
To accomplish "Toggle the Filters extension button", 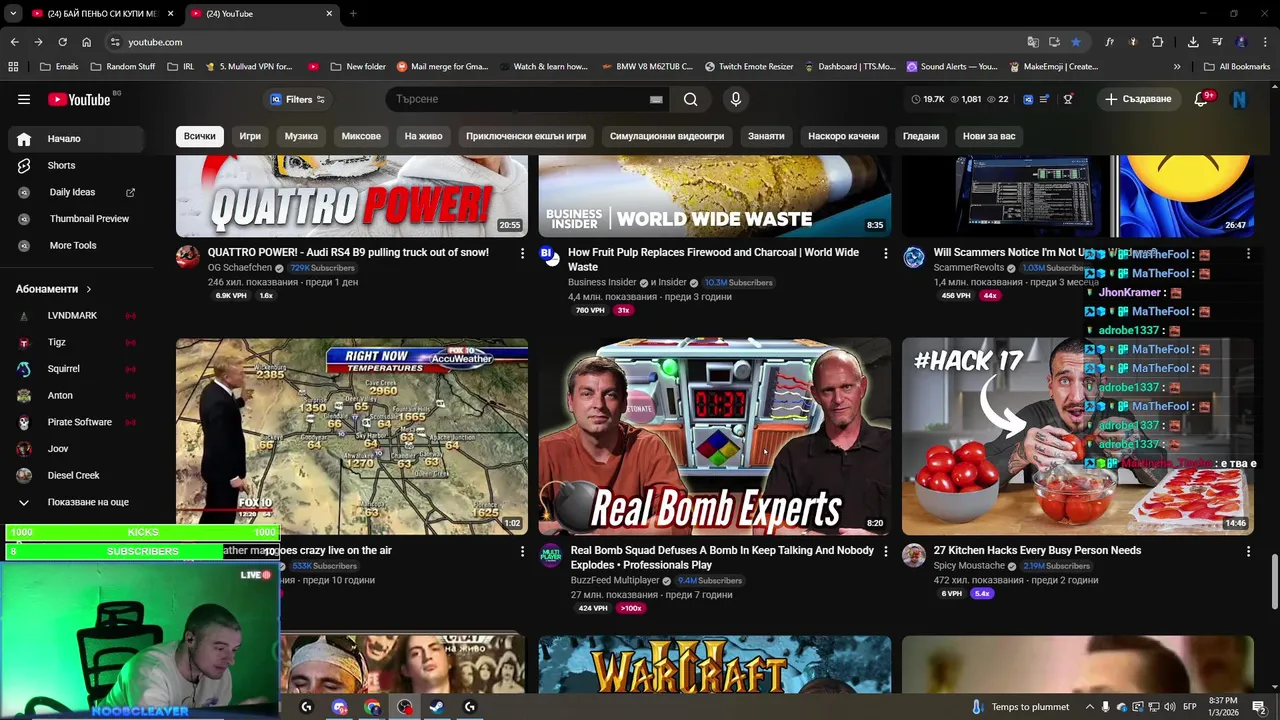I will pyautogui.click(x=297, y=99).
